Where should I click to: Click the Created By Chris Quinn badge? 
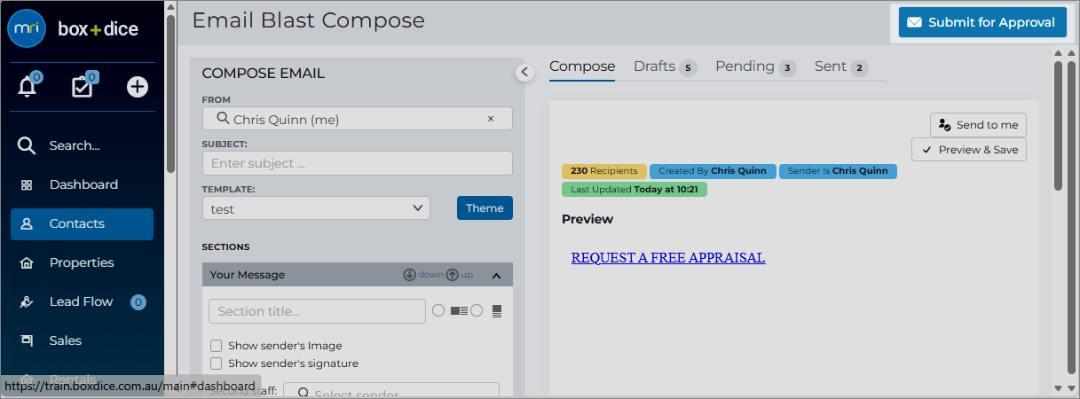pyautogui.click(x=713, y=171)
